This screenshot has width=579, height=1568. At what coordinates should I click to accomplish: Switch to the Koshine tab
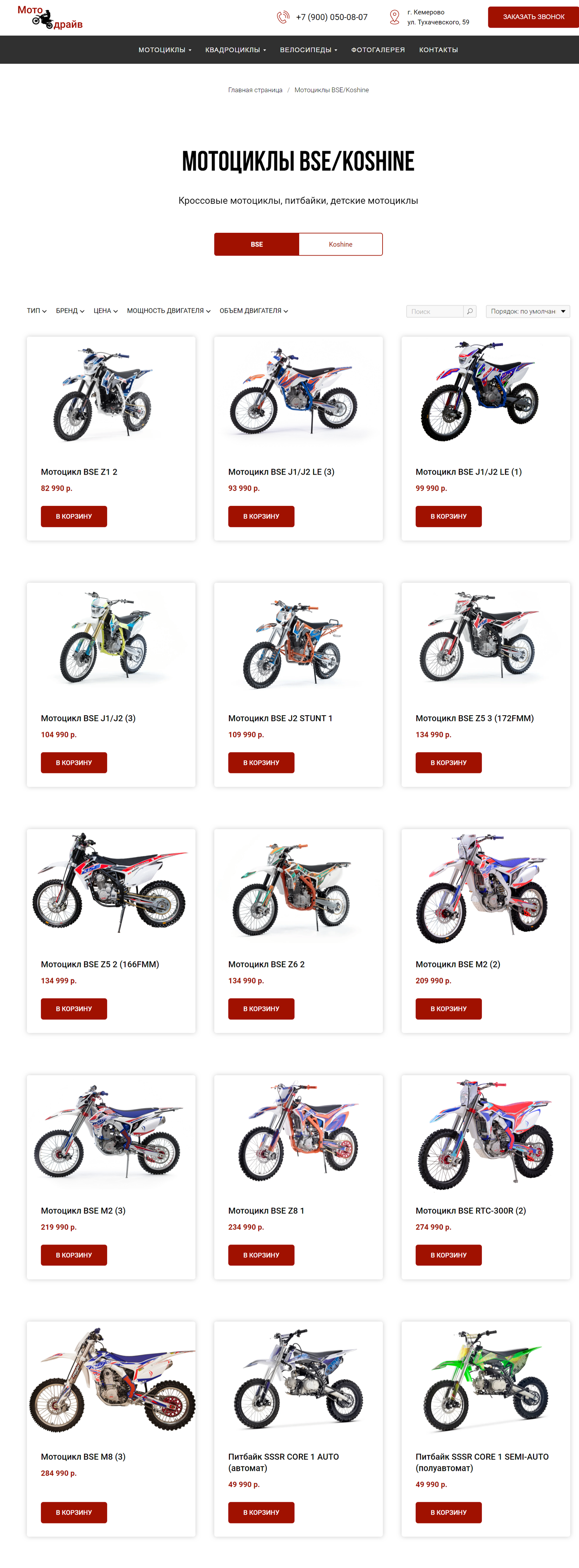(x=341, y=244)
